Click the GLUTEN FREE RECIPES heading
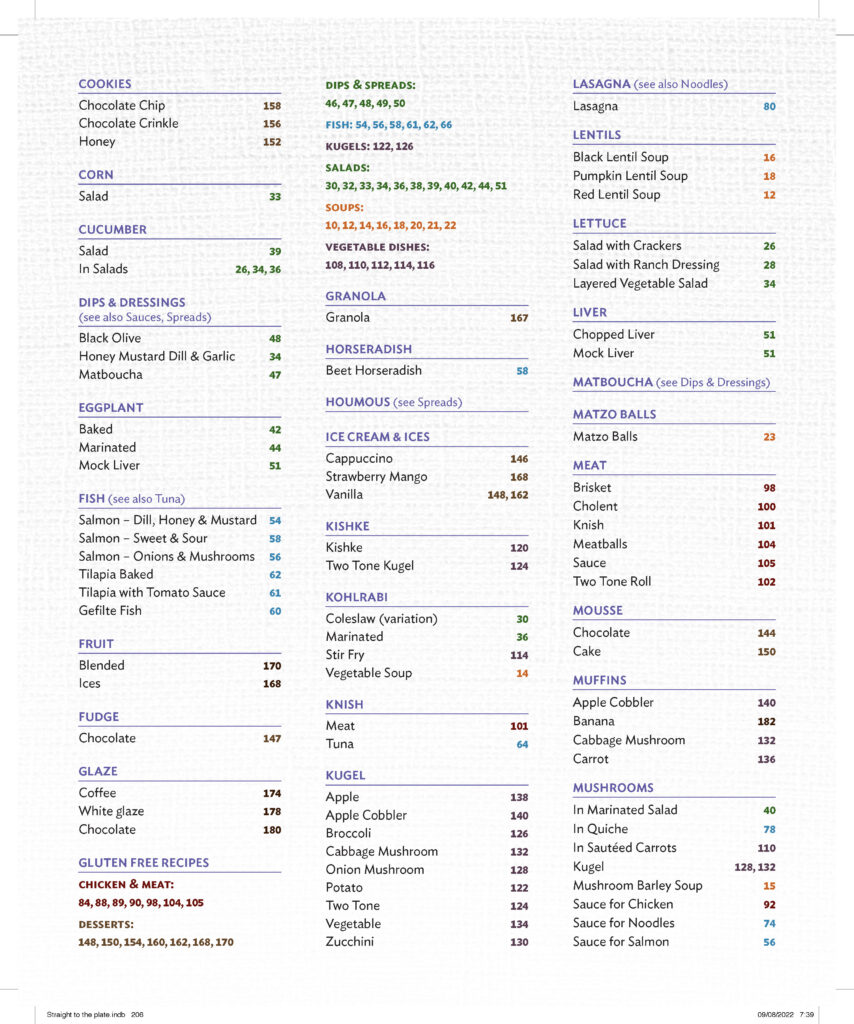 click(x=144, y=862)
